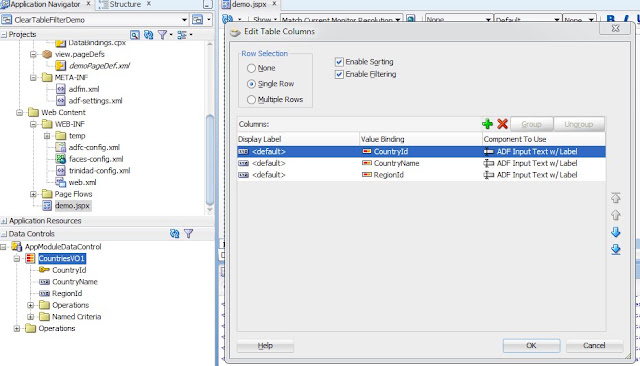640x366 pixels.
Task: Open Projects filter funnel icon
Action: click(x=162, y=35)
